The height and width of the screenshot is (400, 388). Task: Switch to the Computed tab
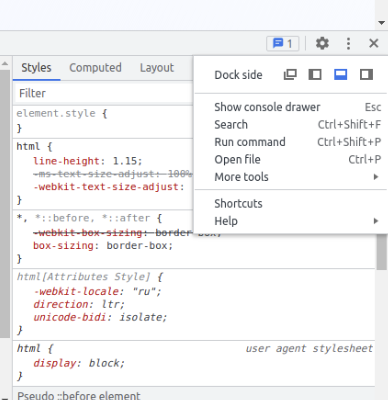[95, 68]
